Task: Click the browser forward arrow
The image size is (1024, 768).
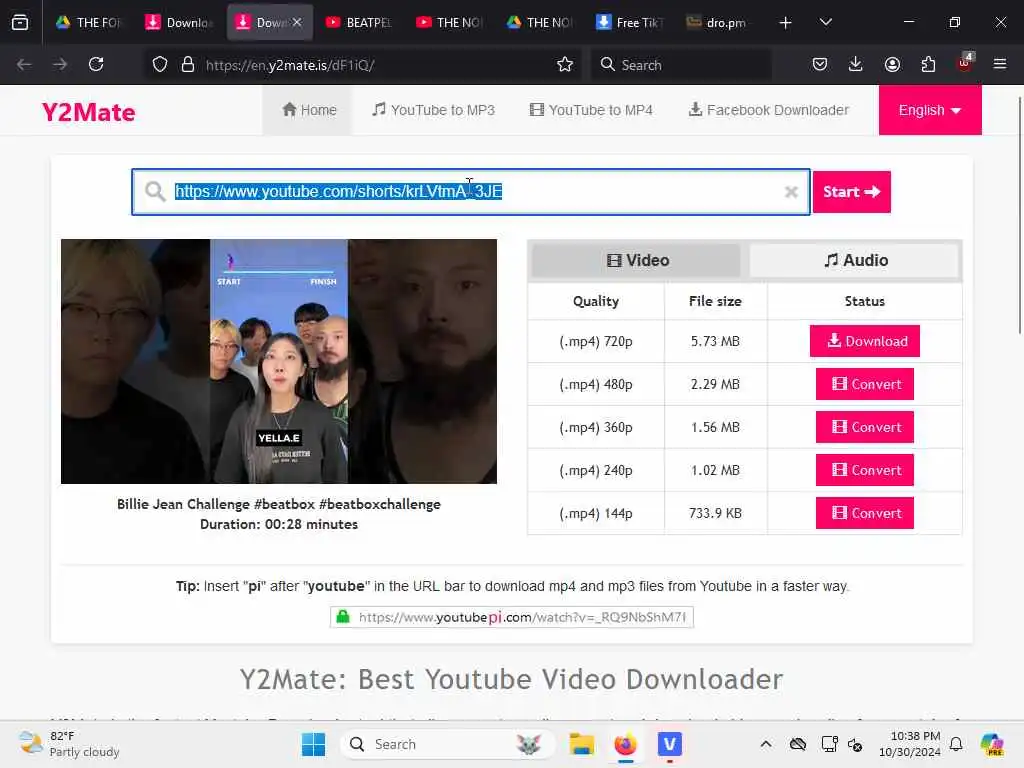Action: [60, 64]
